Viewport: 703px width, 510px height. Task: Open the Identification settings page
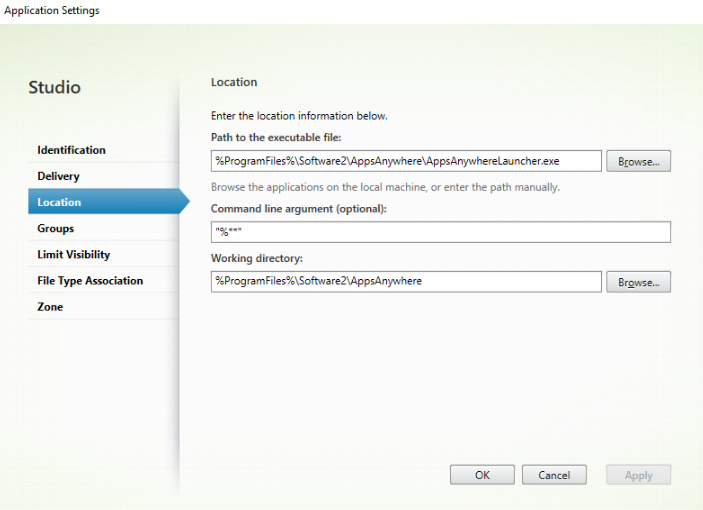(x=71, y=150)
